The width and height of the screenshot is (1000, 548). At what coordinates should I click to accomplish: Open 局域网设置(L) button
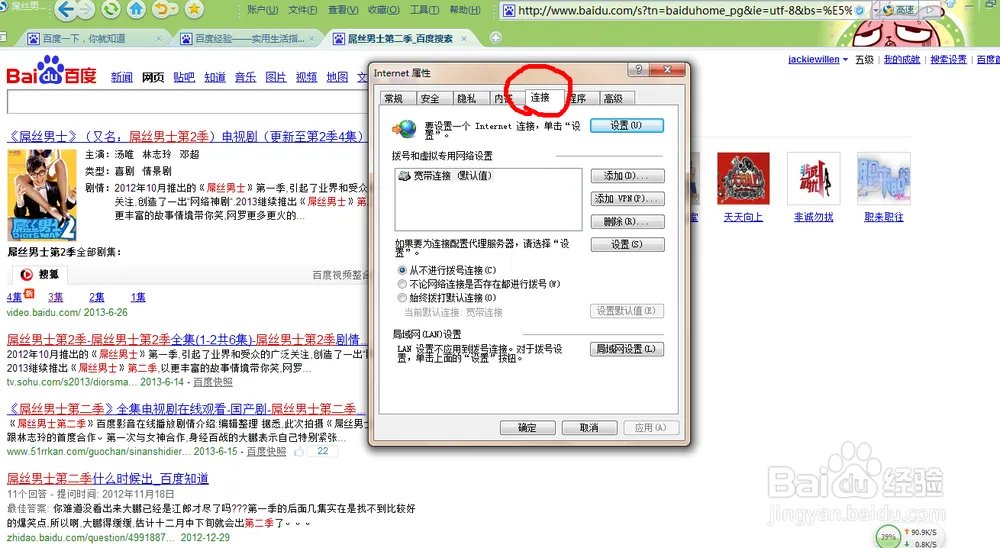coord(626,349)
